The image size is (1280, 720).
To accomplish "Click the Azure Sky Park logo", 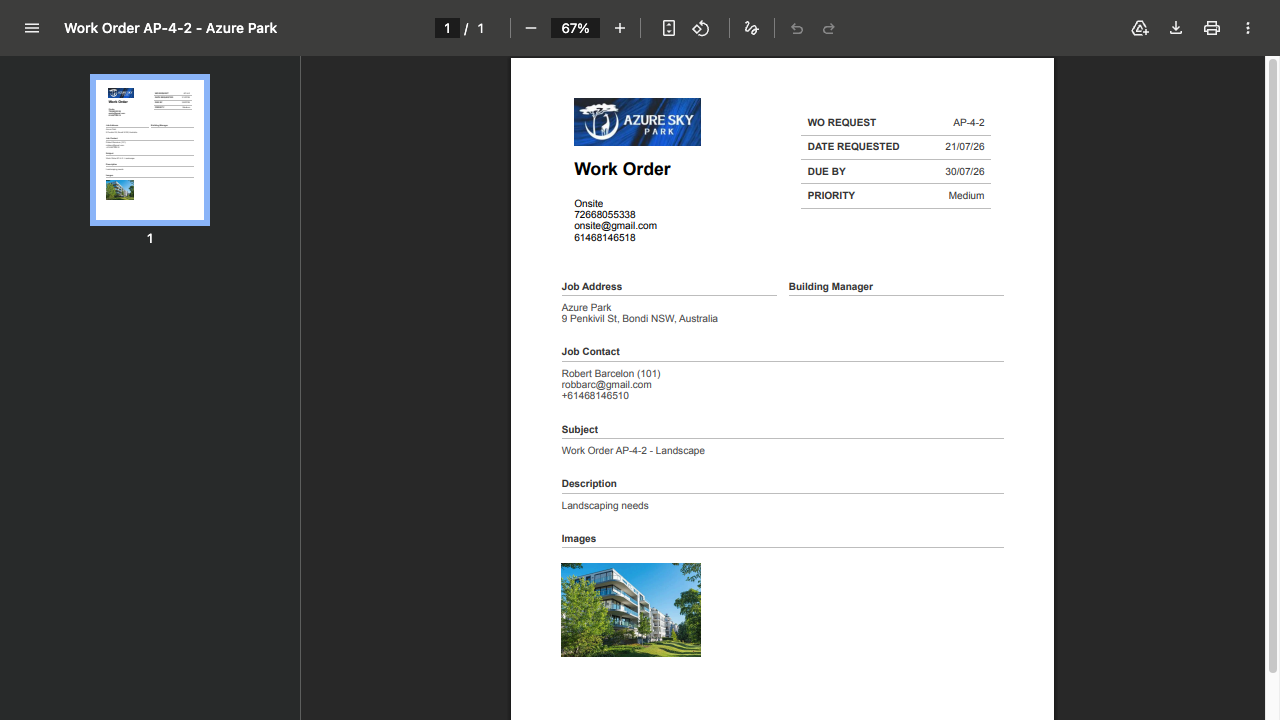I will [637, 122].
